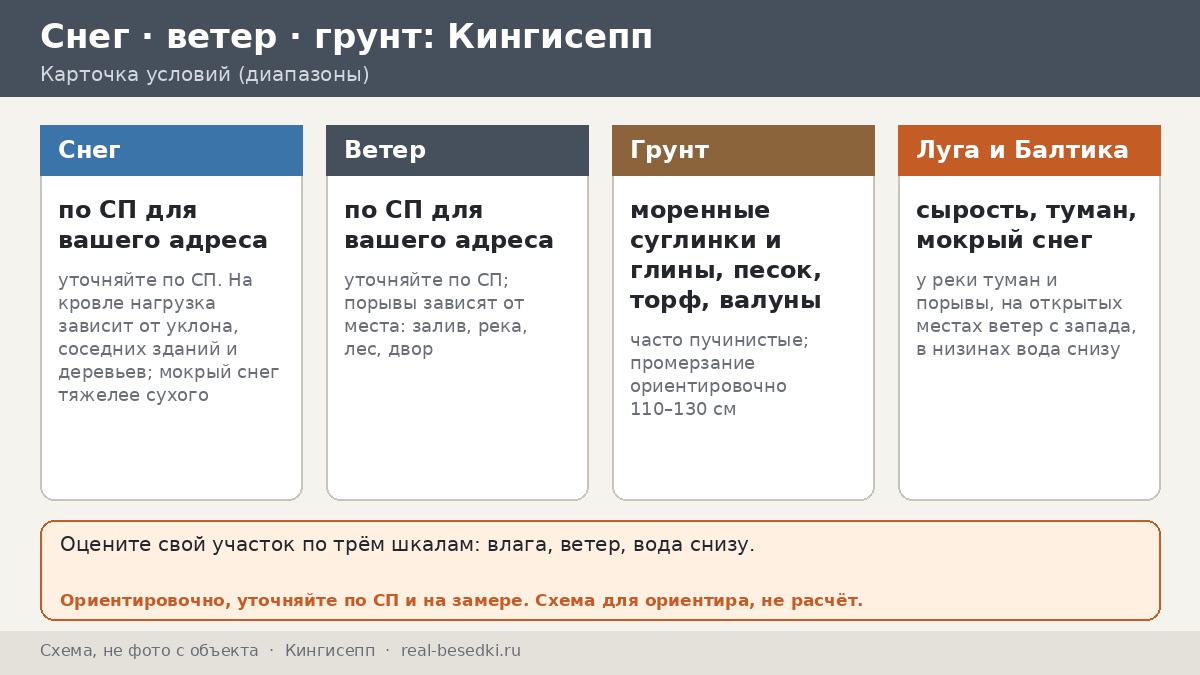Click the orange note 'Ориентировочно, уточняйте по СП и на замере'
This screenshot has width=1200, height=675.
click(x=294, y=601)
